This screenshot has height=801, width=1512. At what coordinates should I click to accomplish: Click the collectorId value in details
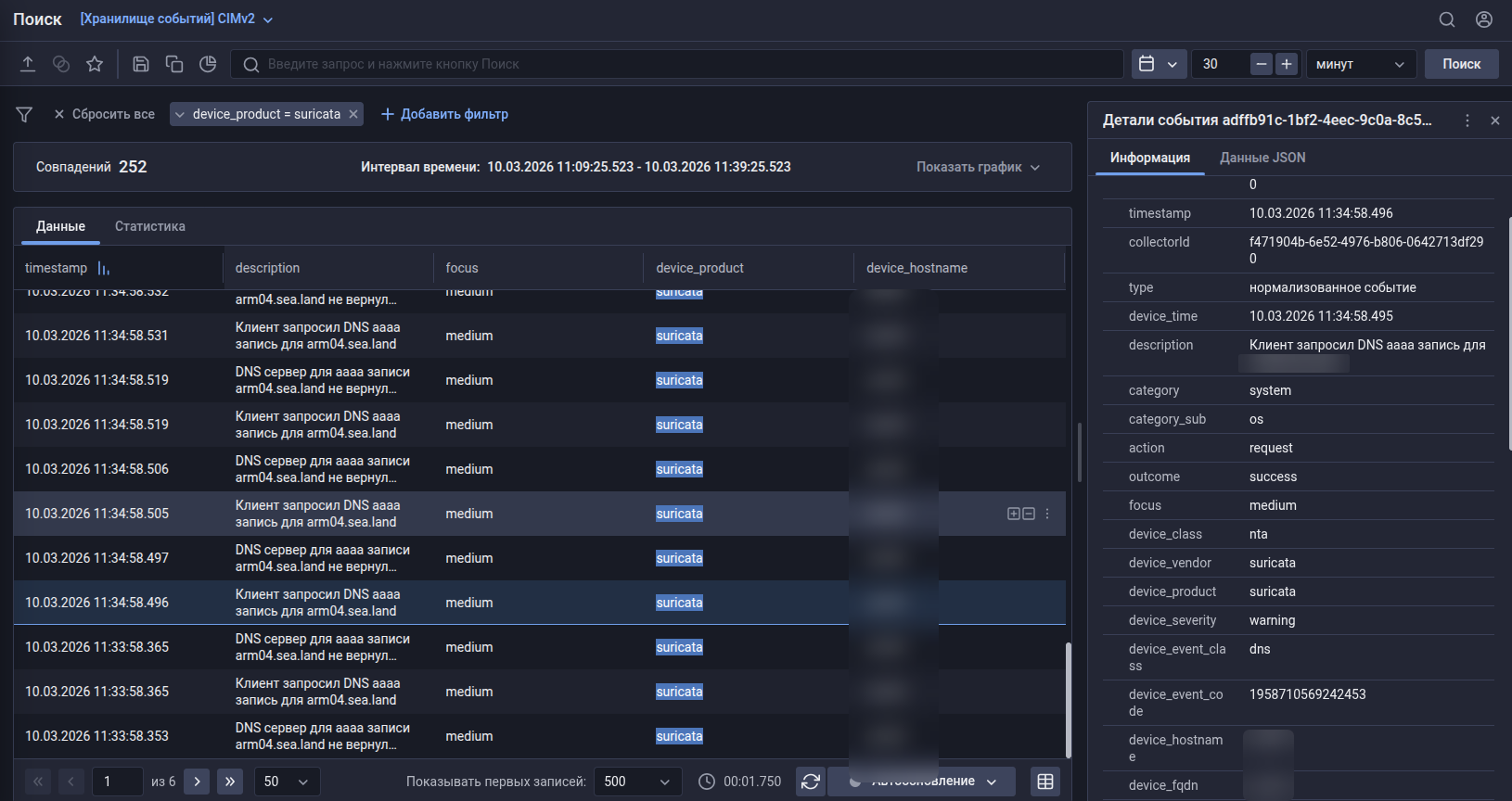point(1366,250)
